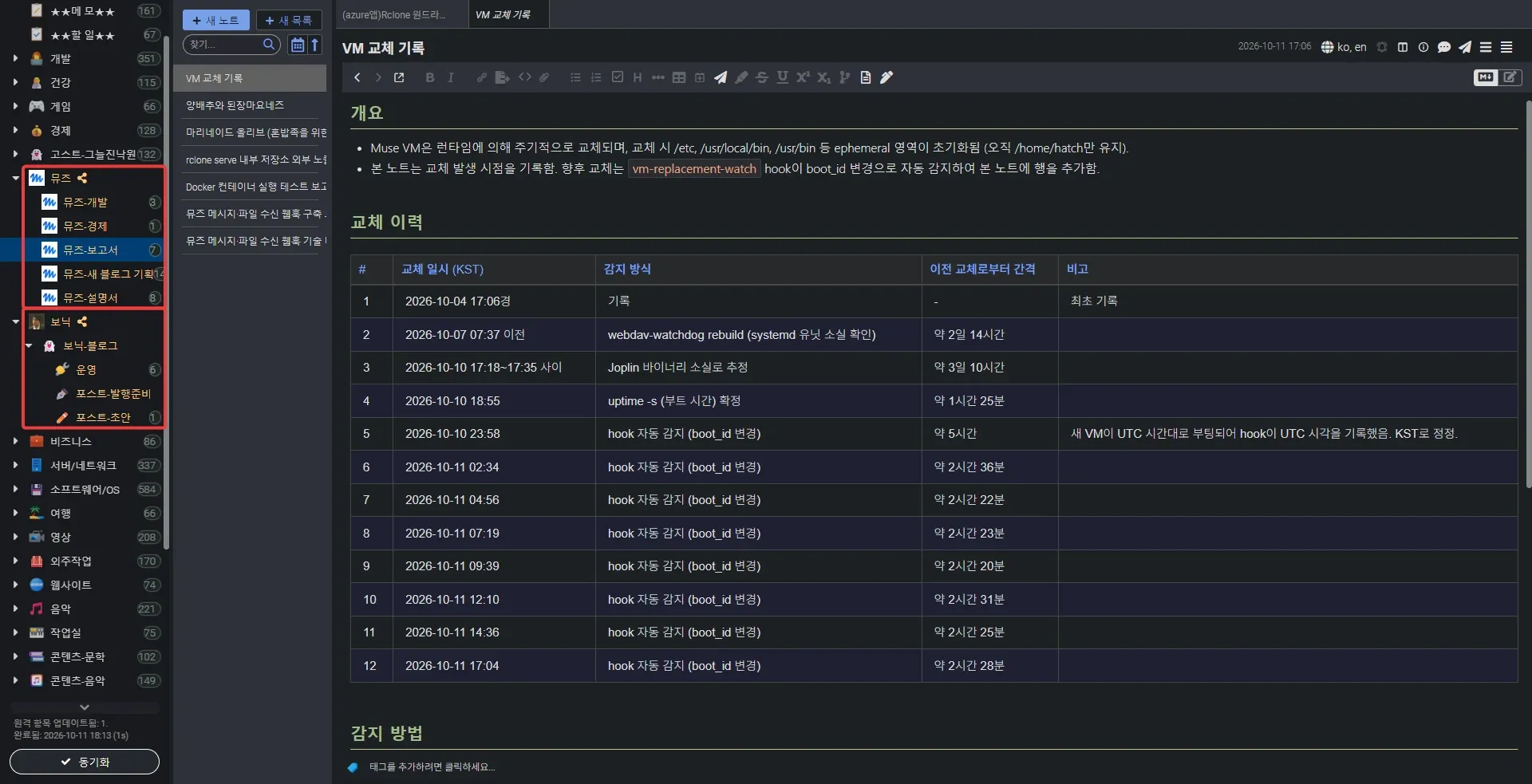Toggle note list sort field calendar button
Screen dimensions: 1532x784
click(298, 45)
